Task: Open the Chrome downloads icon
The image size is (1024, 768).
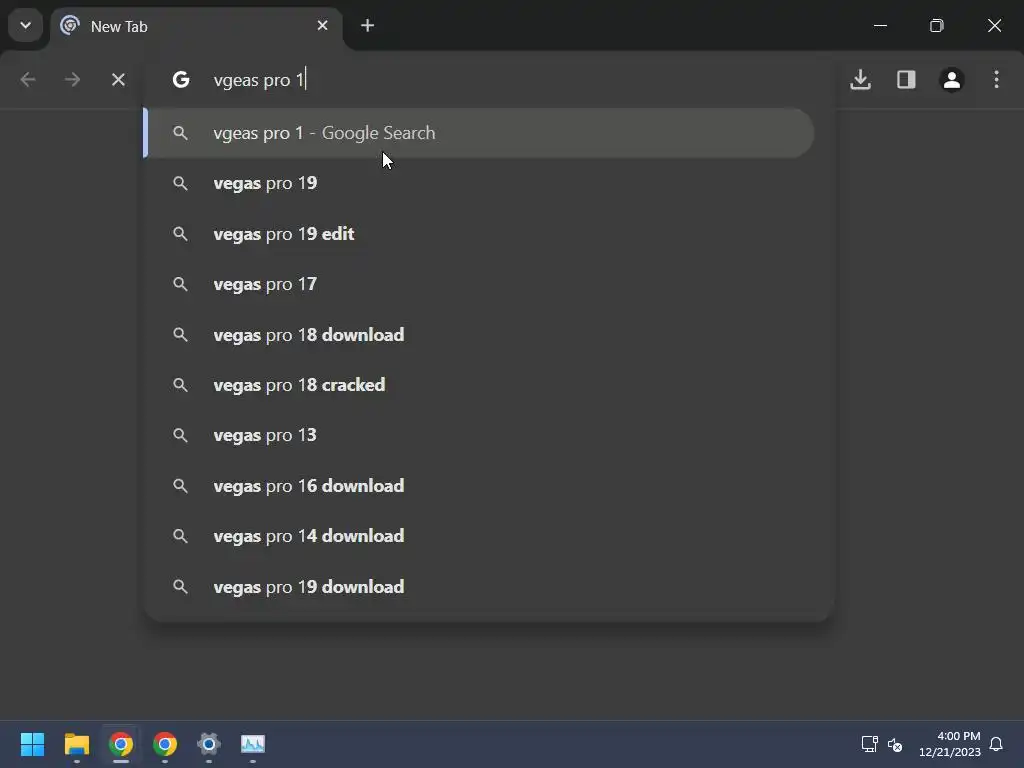Action: [861, 80]
